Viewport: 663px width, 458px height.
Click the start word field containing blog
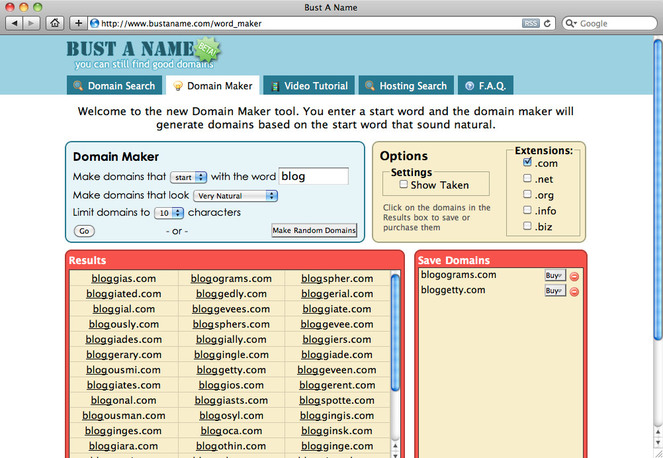coord(313,176)
